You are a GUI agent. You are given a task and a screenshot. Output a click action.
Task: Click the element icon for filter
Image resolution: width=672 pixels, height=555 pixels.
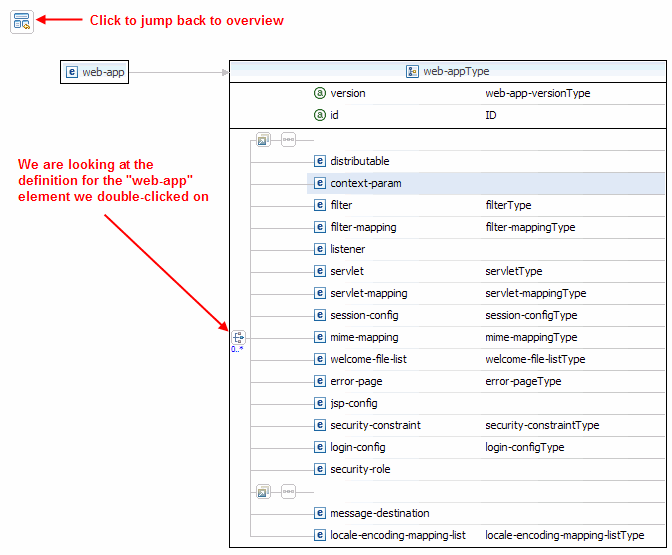[x=320, y=205]
